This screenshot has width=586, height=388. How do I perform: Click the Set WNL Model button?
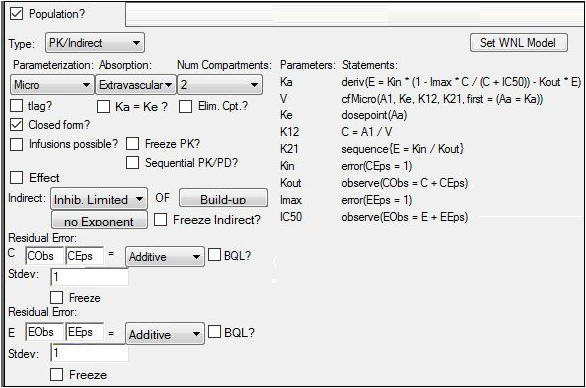(519, 43)
